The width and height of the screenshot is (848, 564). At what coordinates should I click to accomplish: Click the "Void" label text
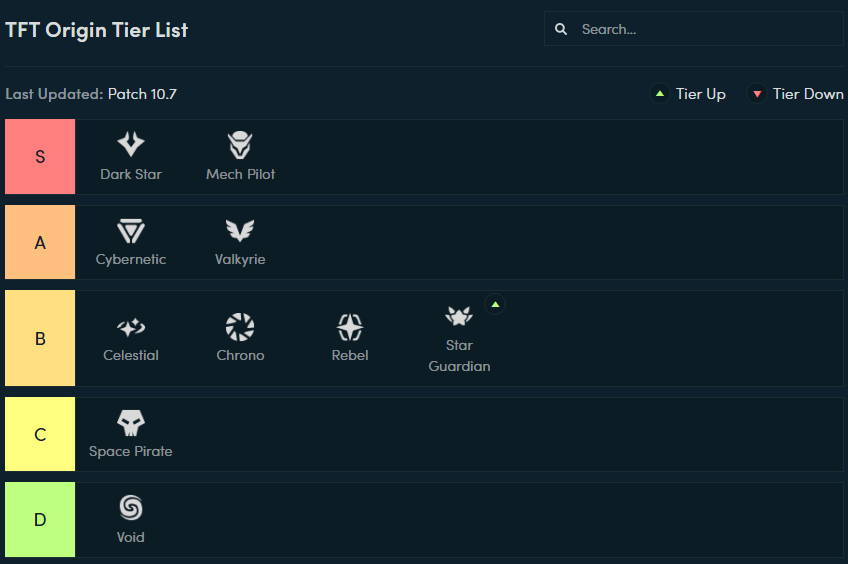point(131,537)
